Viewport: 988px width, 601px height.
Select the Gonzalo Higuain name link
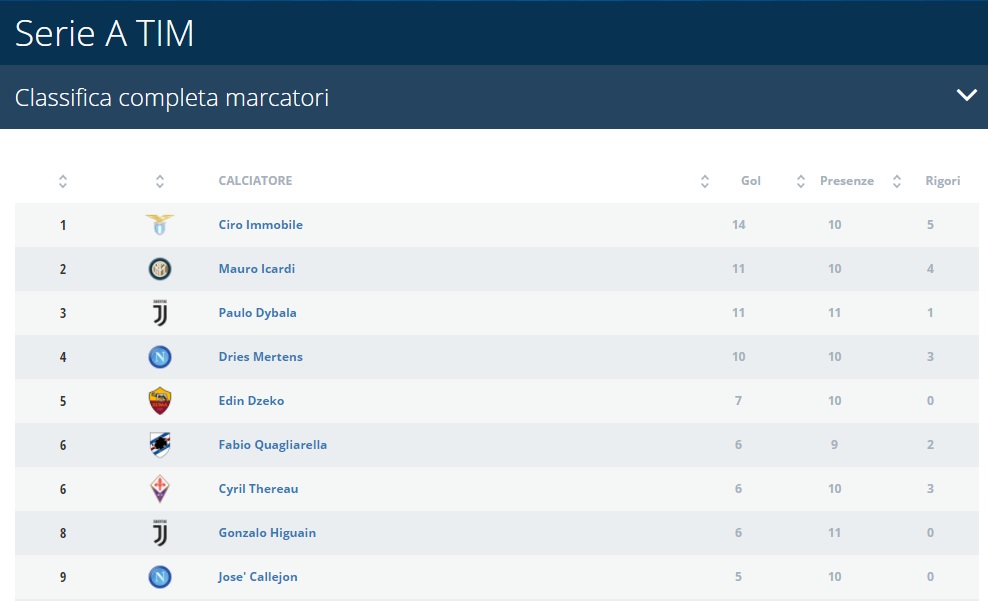pos(267,533)
